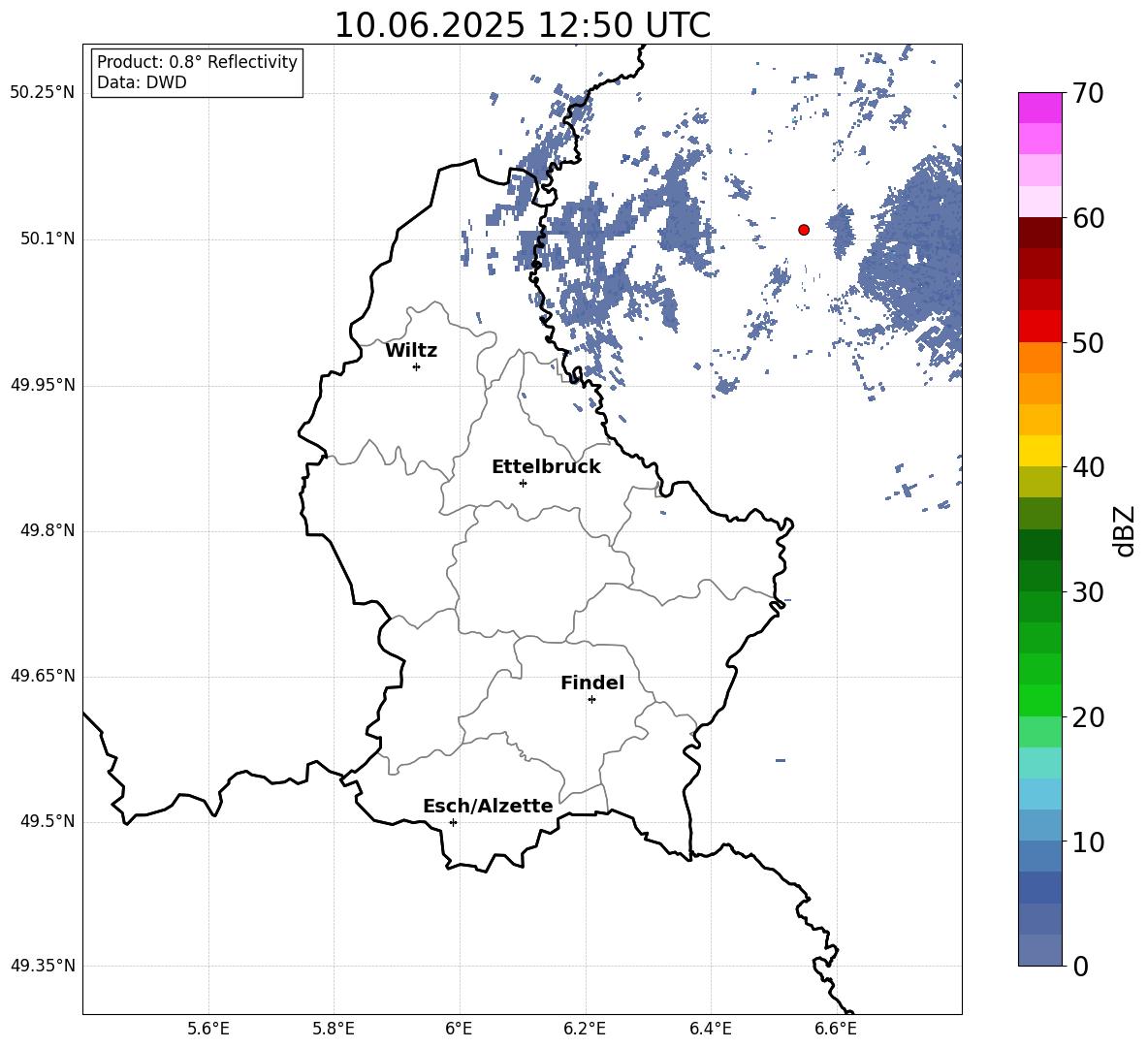Click the 50.25°N latitude label

tap(43, 93)
